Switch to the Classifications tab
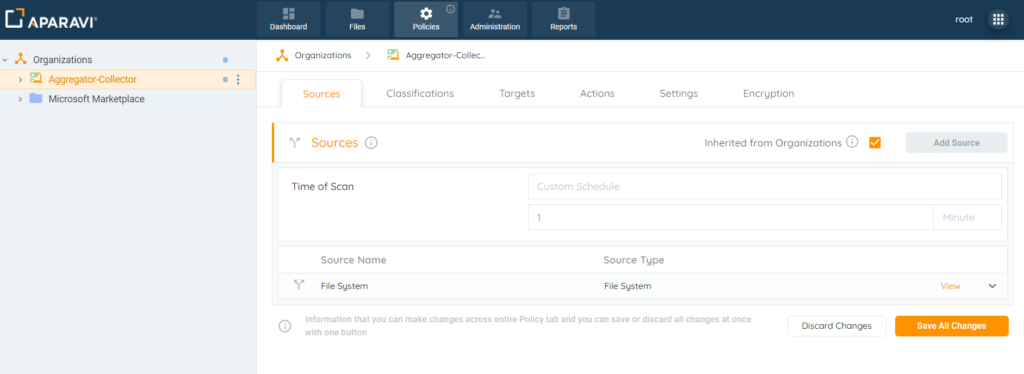 tap(420, 93)
